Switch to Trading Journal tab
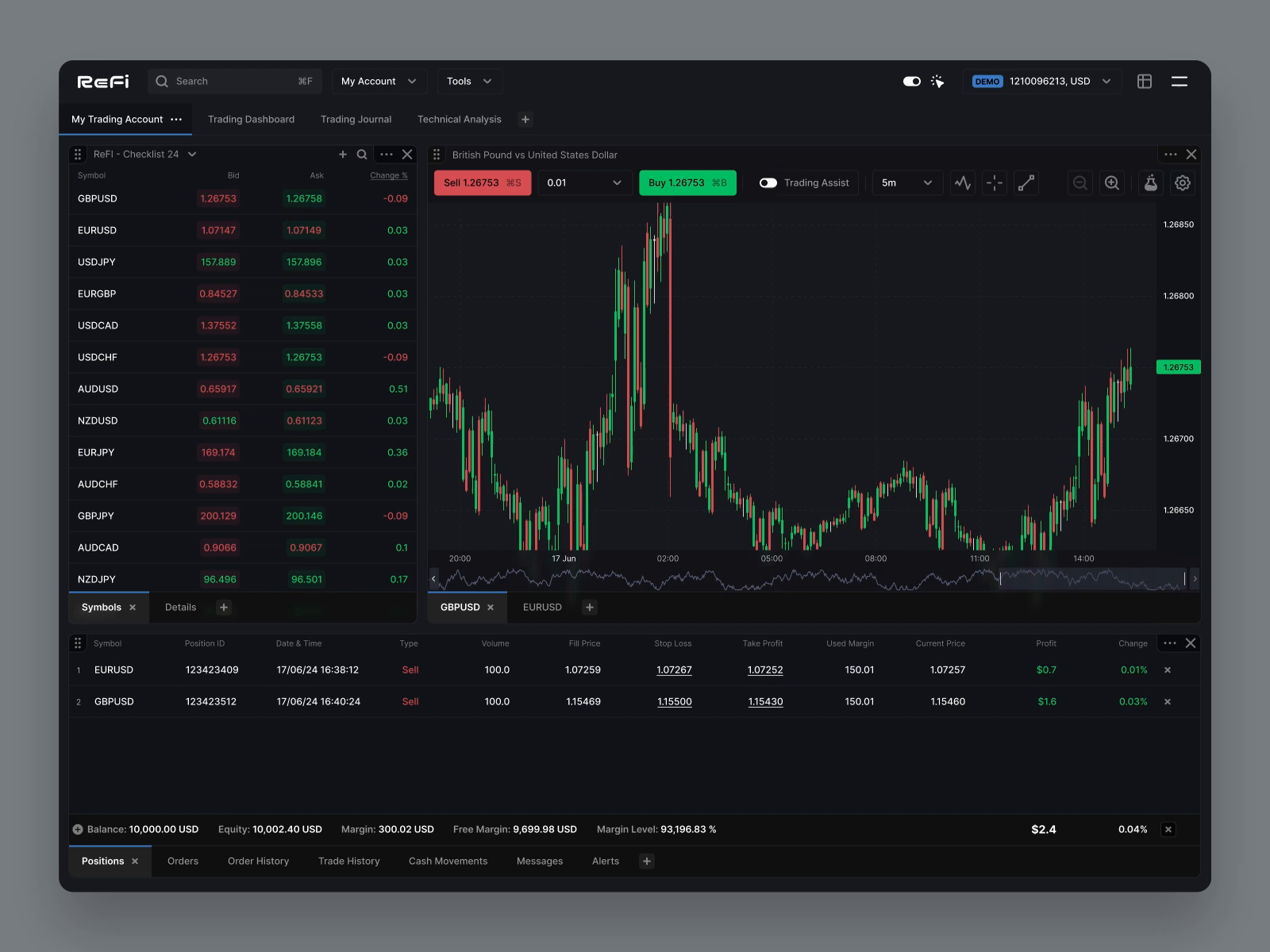 tap(356, 120)
